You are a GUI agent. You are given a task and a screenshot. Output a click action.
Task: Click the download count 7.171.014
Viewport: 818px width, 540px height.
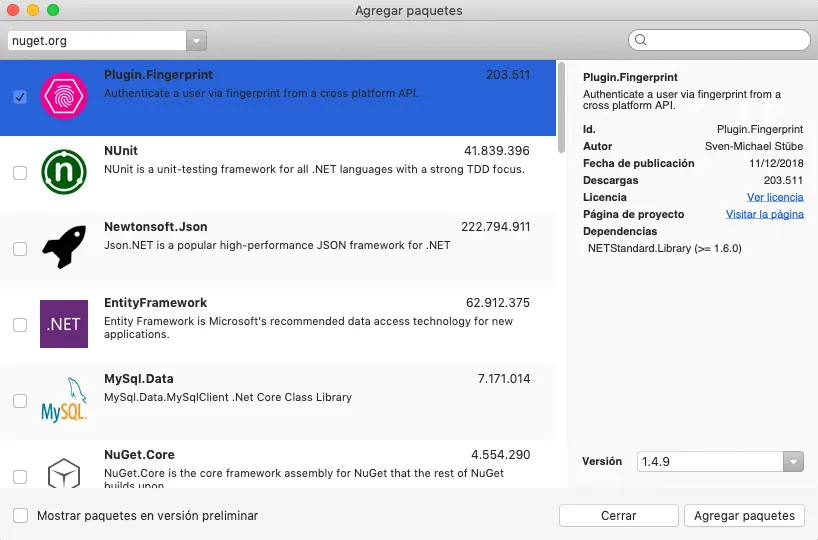coord(504,379)
